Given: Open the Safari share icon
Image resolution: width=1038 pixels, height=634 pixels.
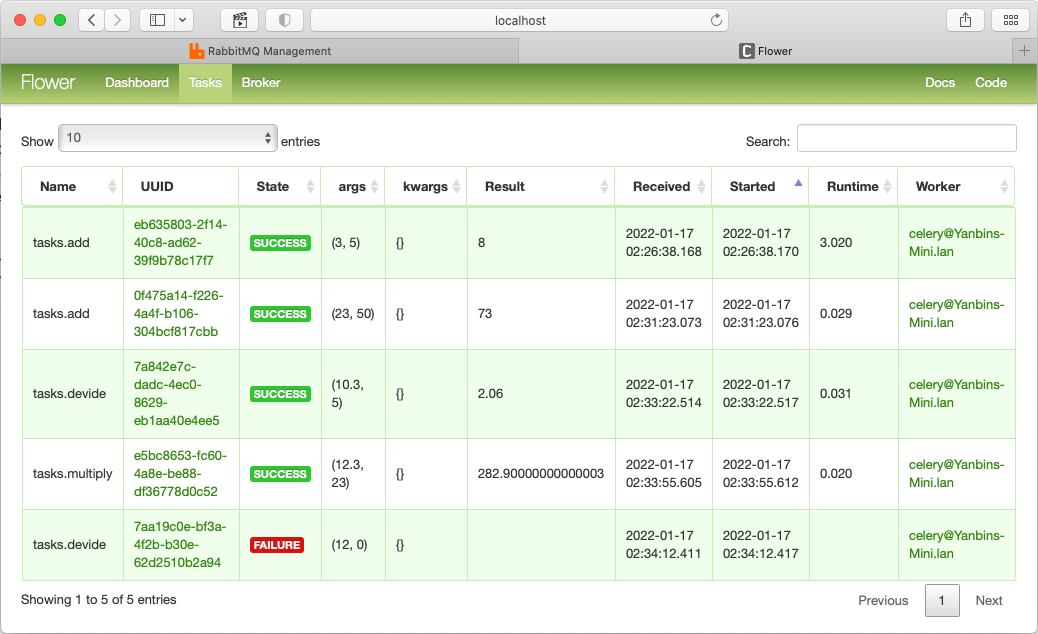Looking at the screenshot, I should click(x=965, y=20).
